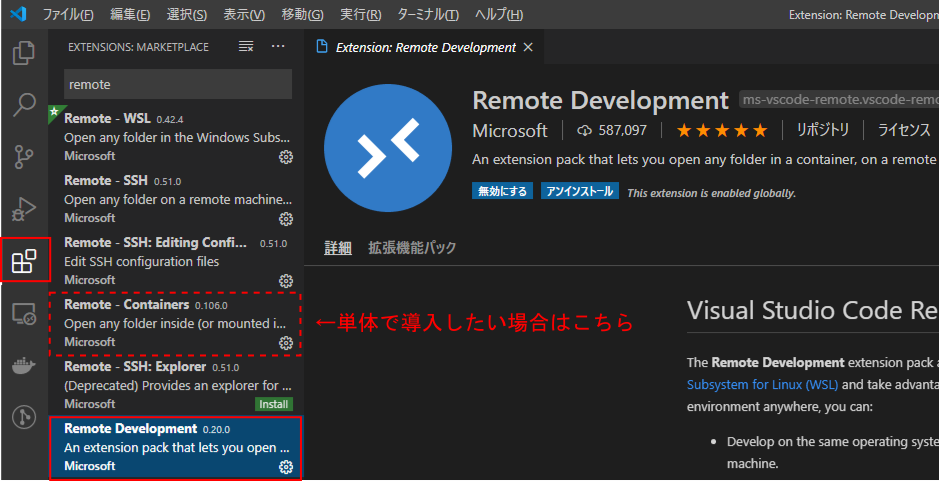Image resolution: width=939 pixels, height=481 pixels.
Task: Open the Subsystem for Linux (WSL) link
Action: coord(762,385)
